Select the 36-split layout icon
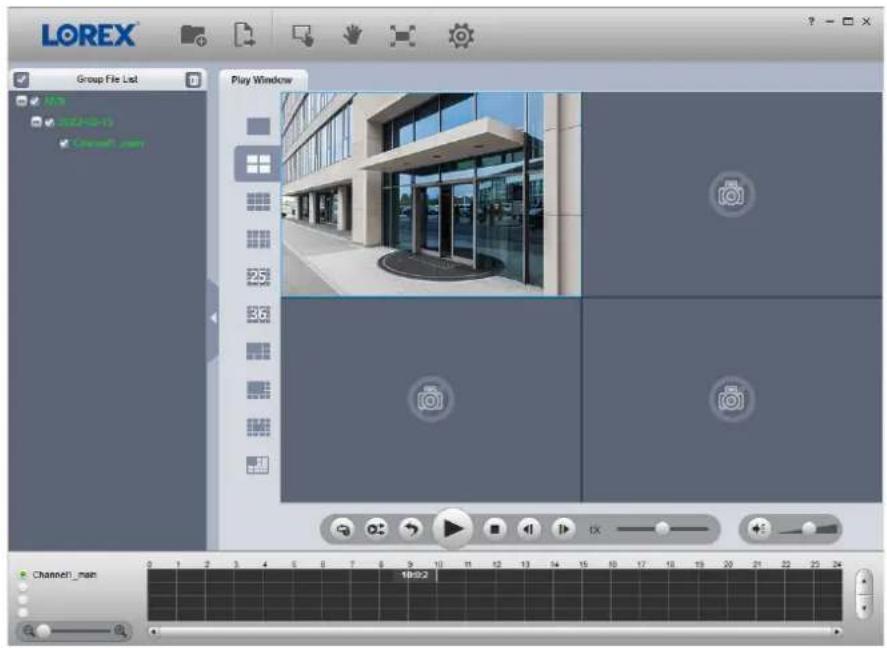The width and height of the screenshot is (887, 648). pyautogui.click(x=259, y=314)
